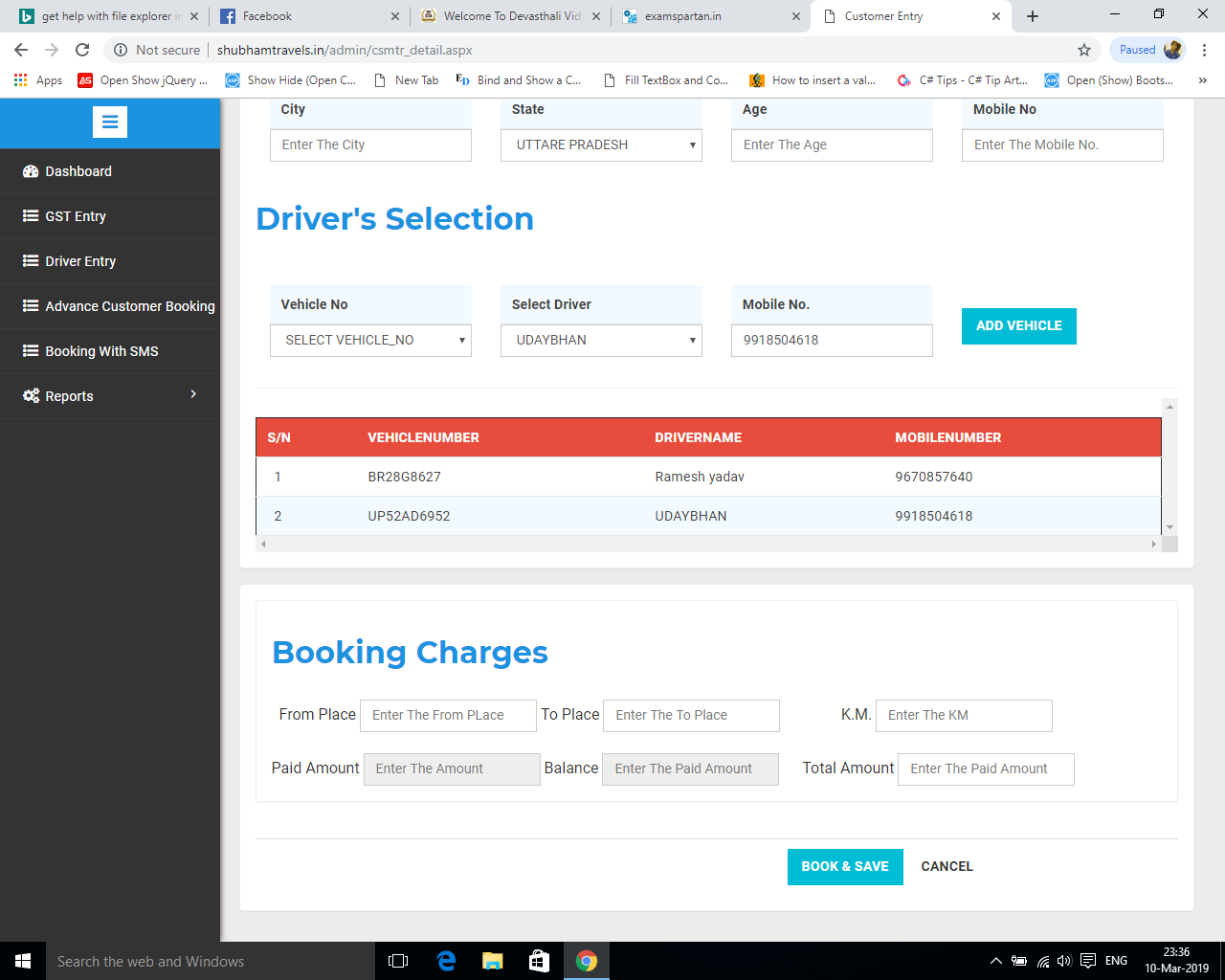Switch to the examspartan.in tab
This screenshot has height=980, width=1225.
pos(711,16)
